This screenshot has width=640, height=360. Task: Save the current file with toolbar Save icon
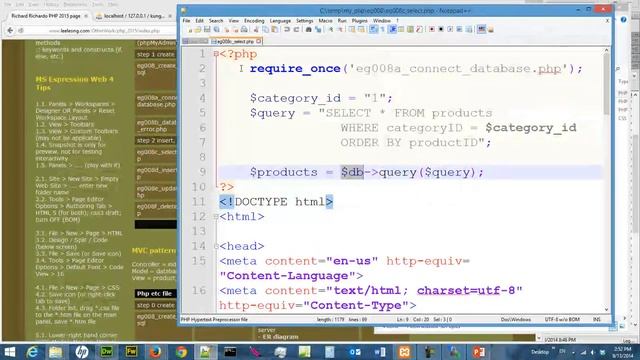pyautogui.click(x=207, y=29)
